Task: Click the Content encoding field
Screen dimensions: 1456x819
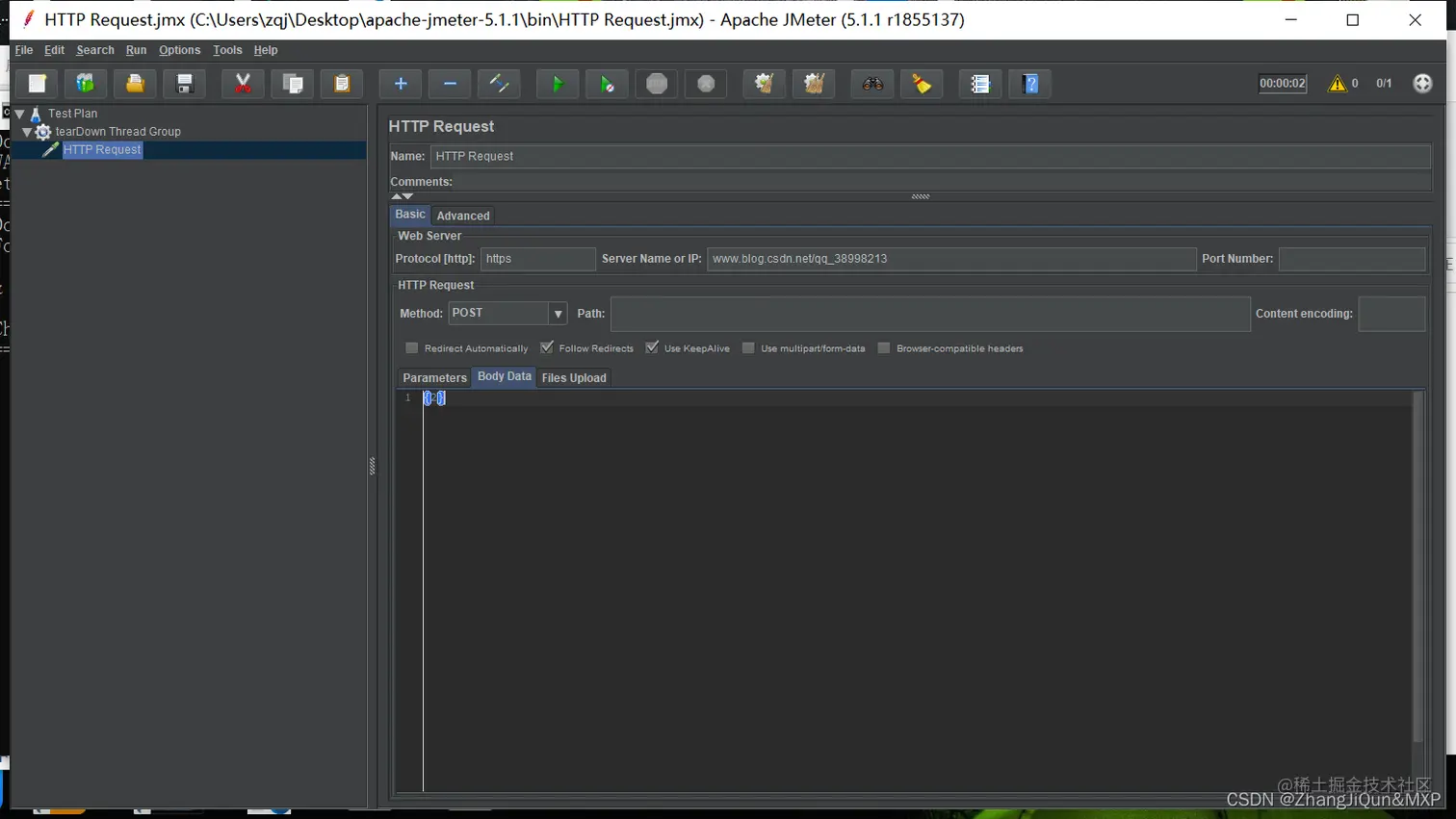Action: coord(1391,314)
